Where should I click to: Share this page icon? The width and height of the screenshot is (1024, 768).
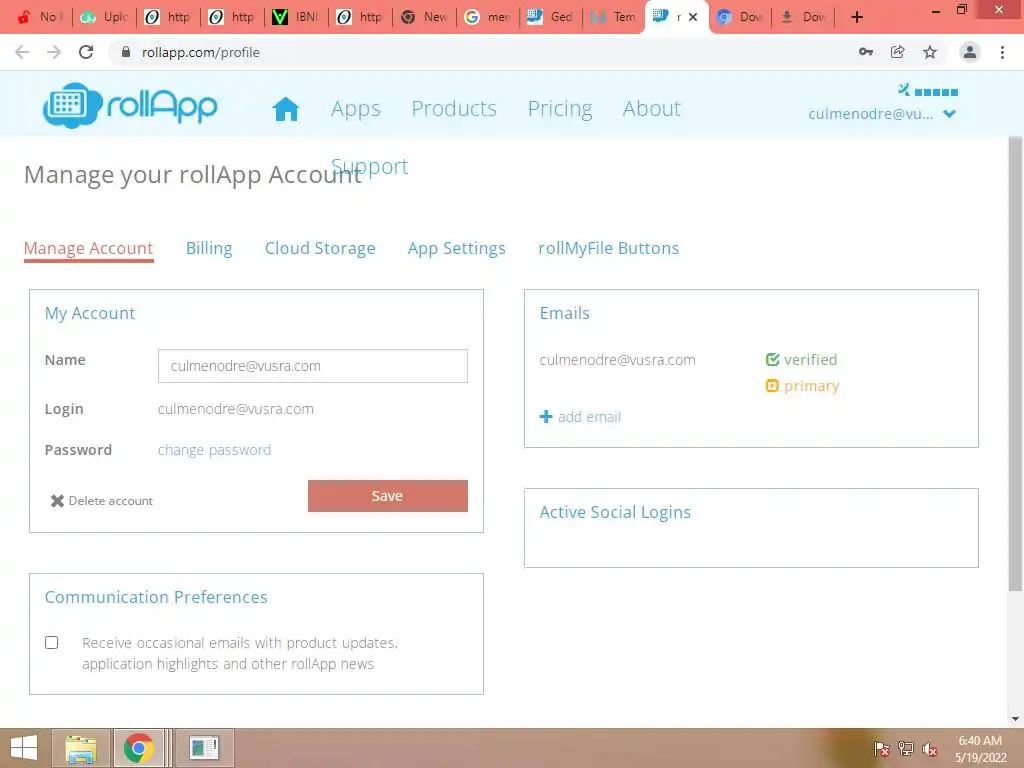tap(898, 52)
